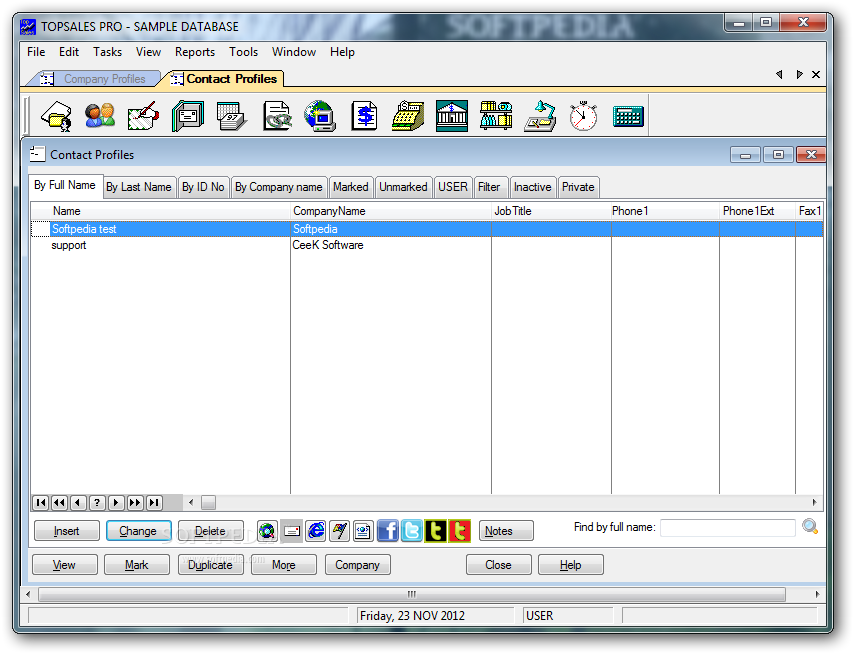Image resolution: width=854 pixels, height=654 pixels.
Task: Click the bank building toolbar icon
Action: click(x=452, y=116)
